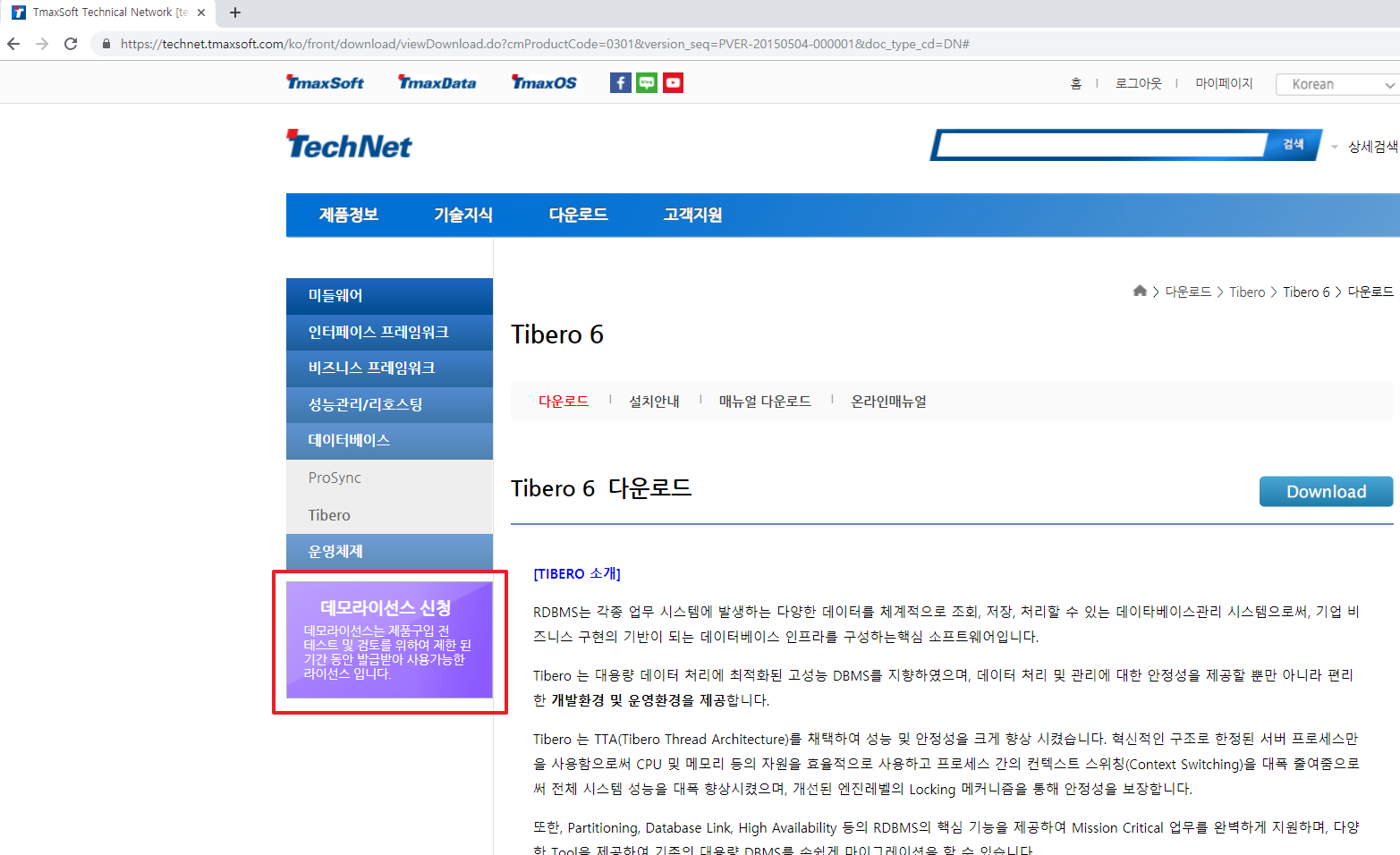Select 미들웨어 in the sidebar

pos(389,296)
